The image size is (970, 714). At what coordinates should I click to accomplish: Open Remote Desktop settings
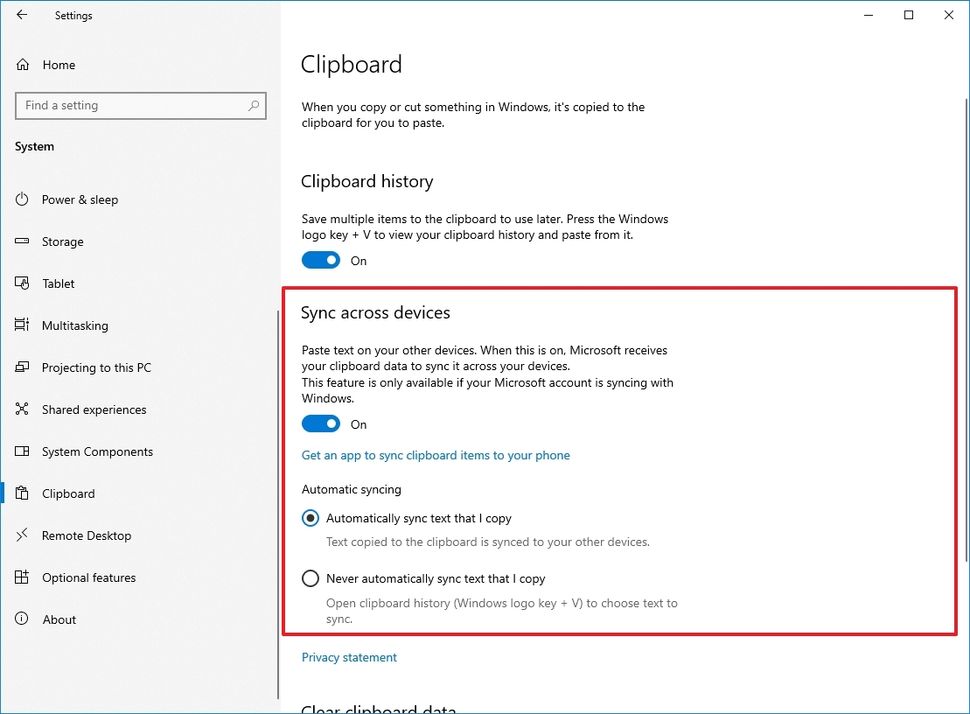pos(86,535)
